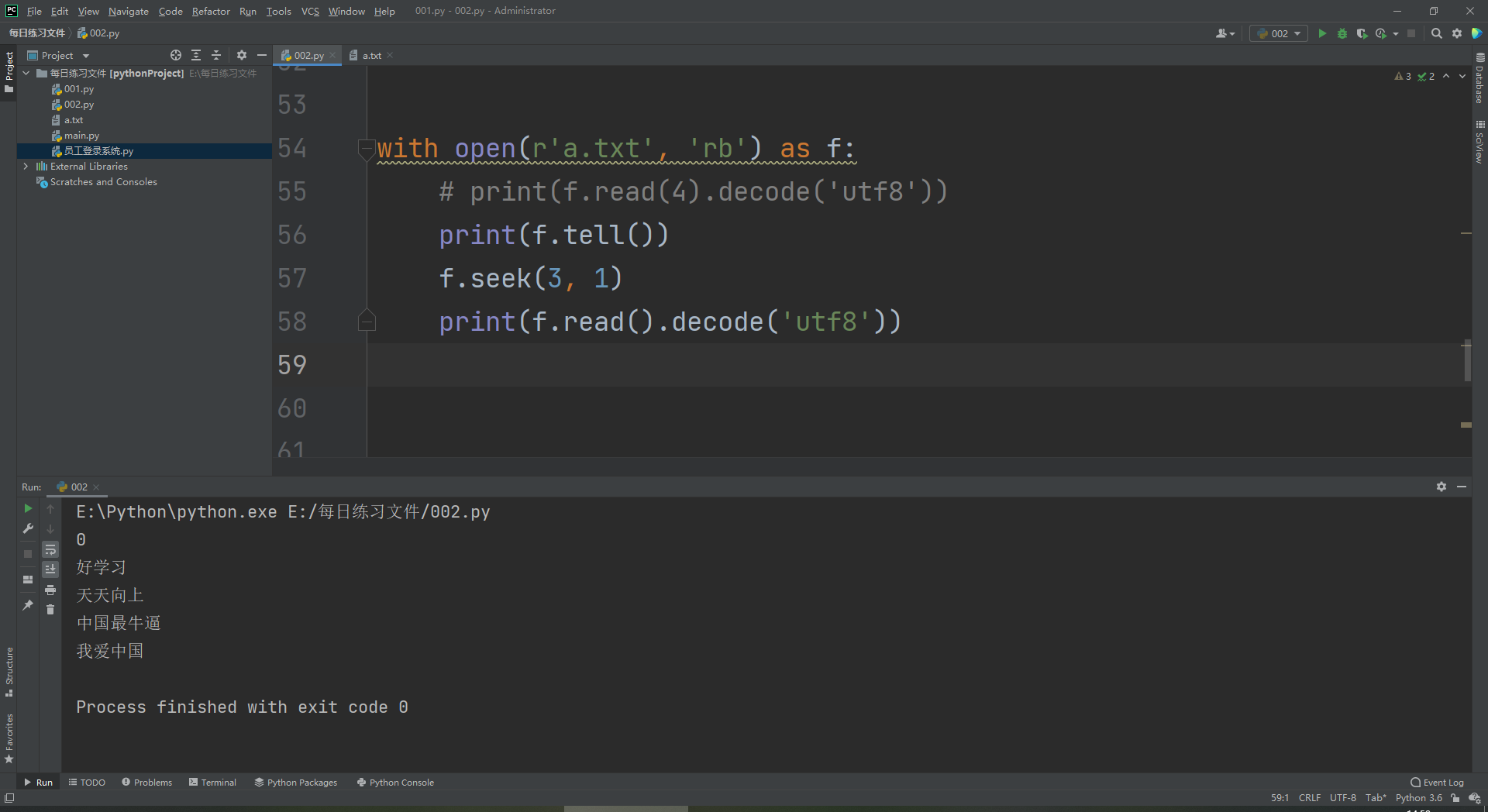Toggle the Favorites tool window side button
The height and width of the screenshot is (812, 1488).
[9, 738]
